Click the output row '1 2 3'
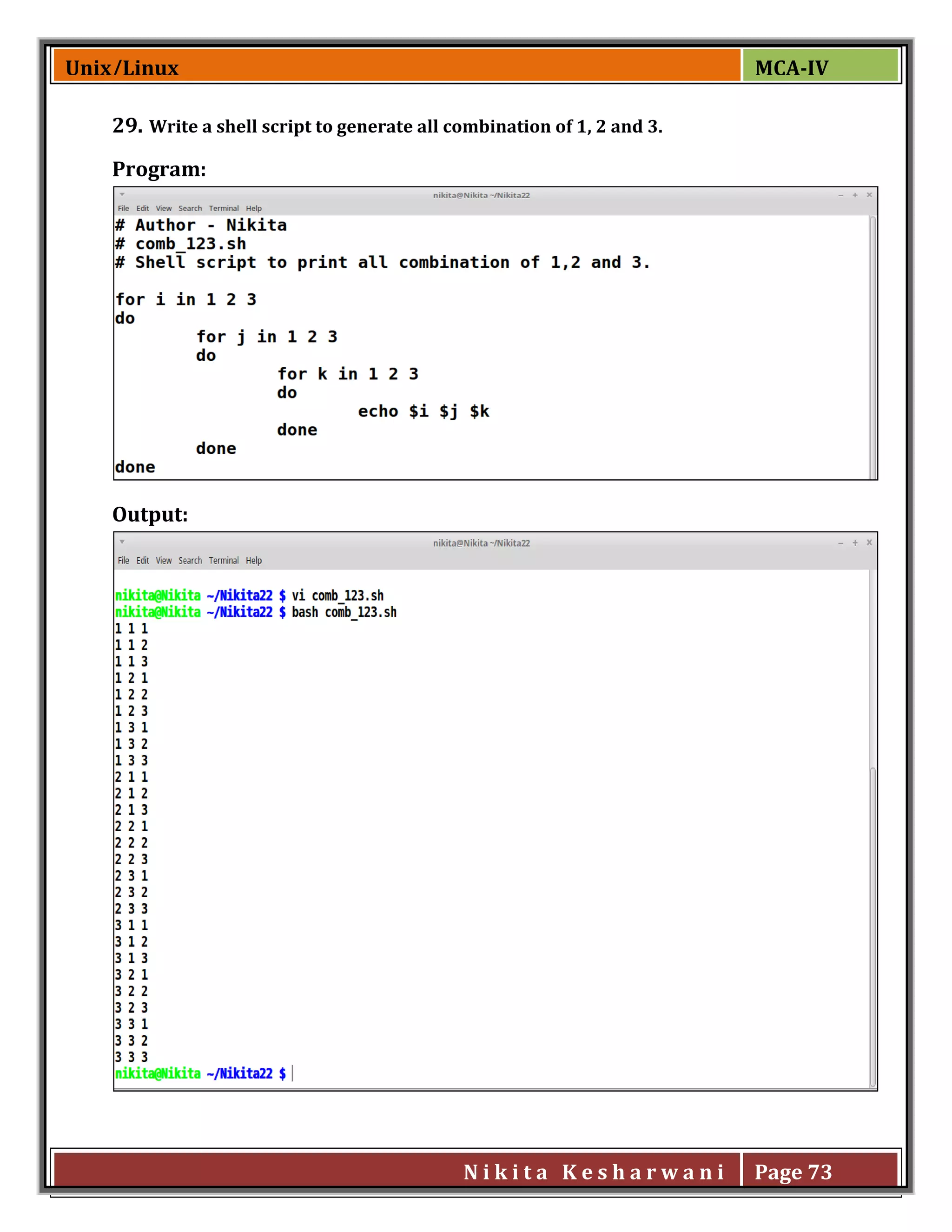The width and height of the screenshot is (952, 1232). click(x=132, y=711)
